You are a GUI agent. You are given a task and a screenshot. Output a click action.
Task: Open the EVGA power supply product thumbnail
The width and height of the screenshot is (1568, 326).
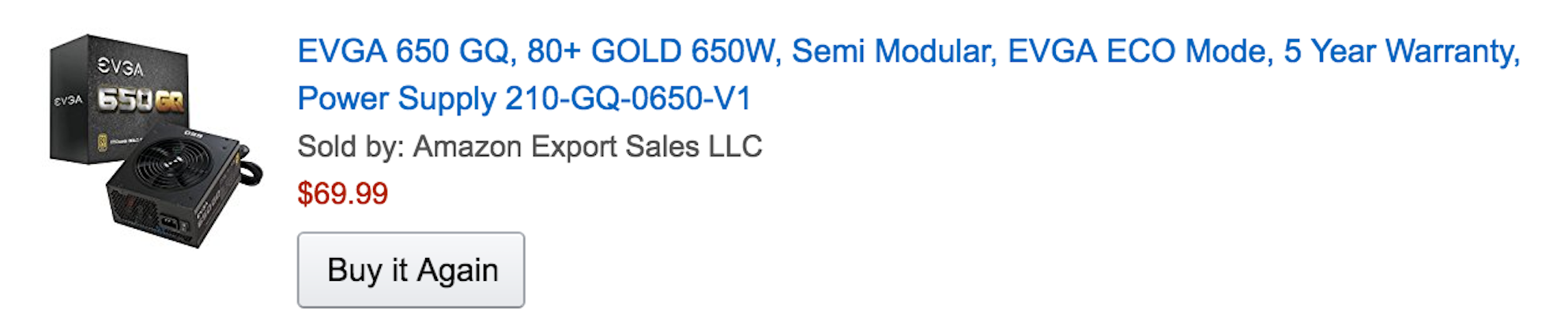156,141
